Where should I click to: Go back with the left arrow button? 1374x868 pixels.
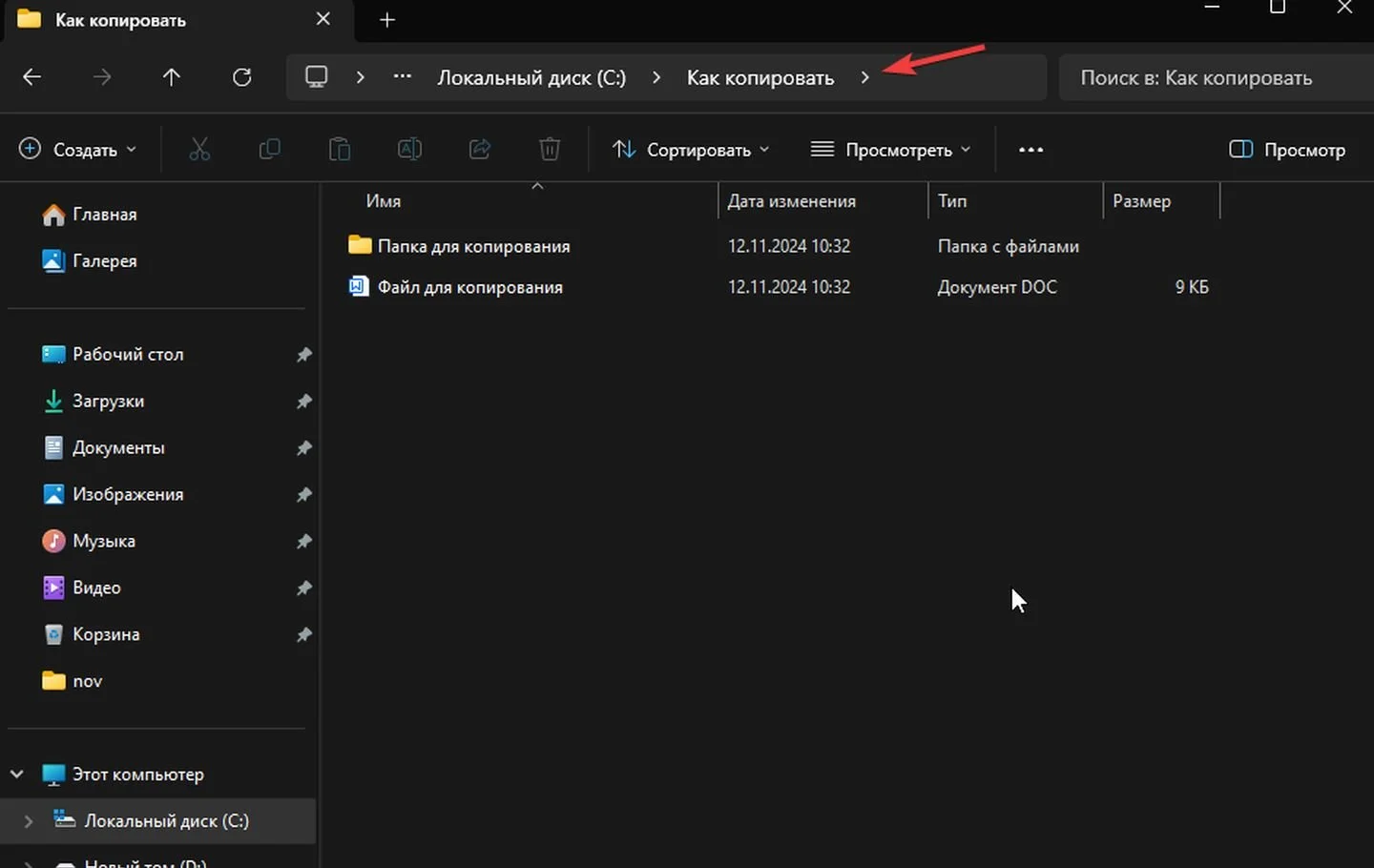[31, 77]
